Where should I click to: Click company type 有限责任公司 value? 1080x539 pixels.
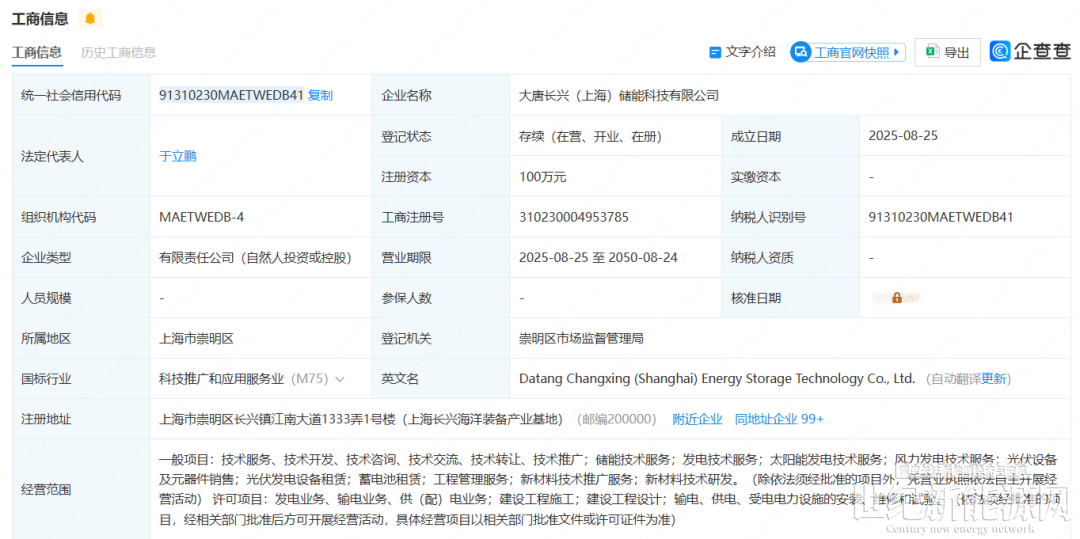point(256,258)
